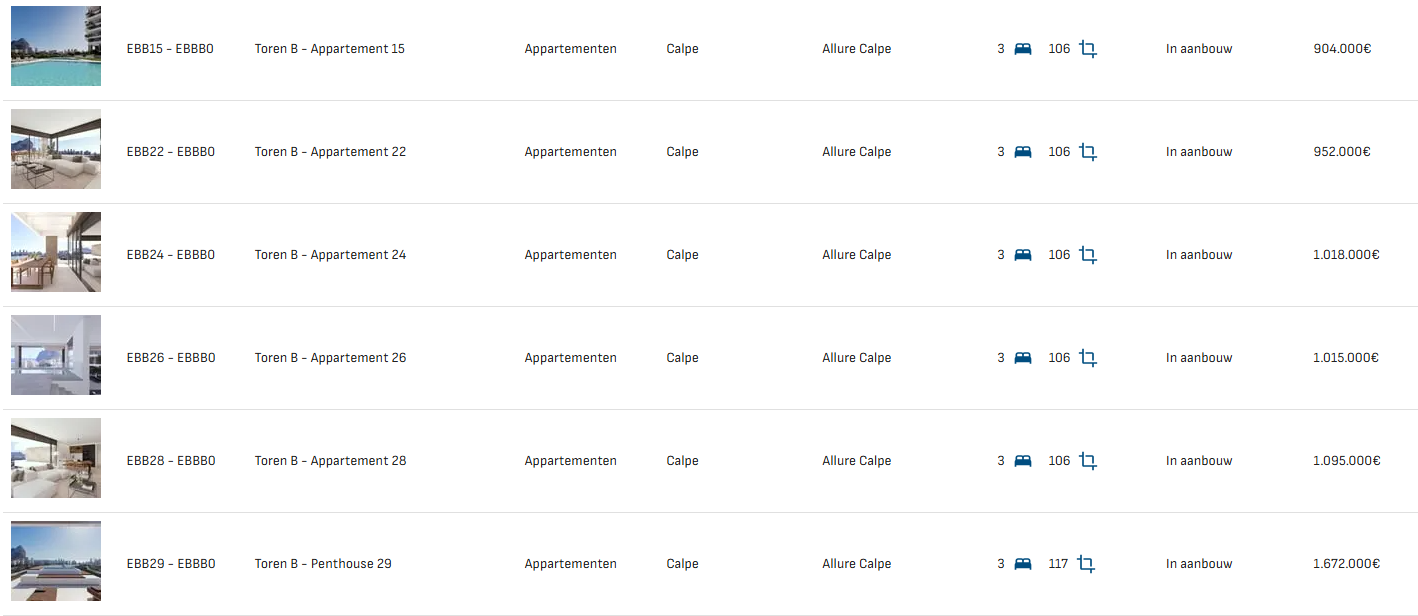The height and width of the screenshot is (616, 1418).
Task: Open the pool photo thumbnail for EBB15
Action: [56, 46]
